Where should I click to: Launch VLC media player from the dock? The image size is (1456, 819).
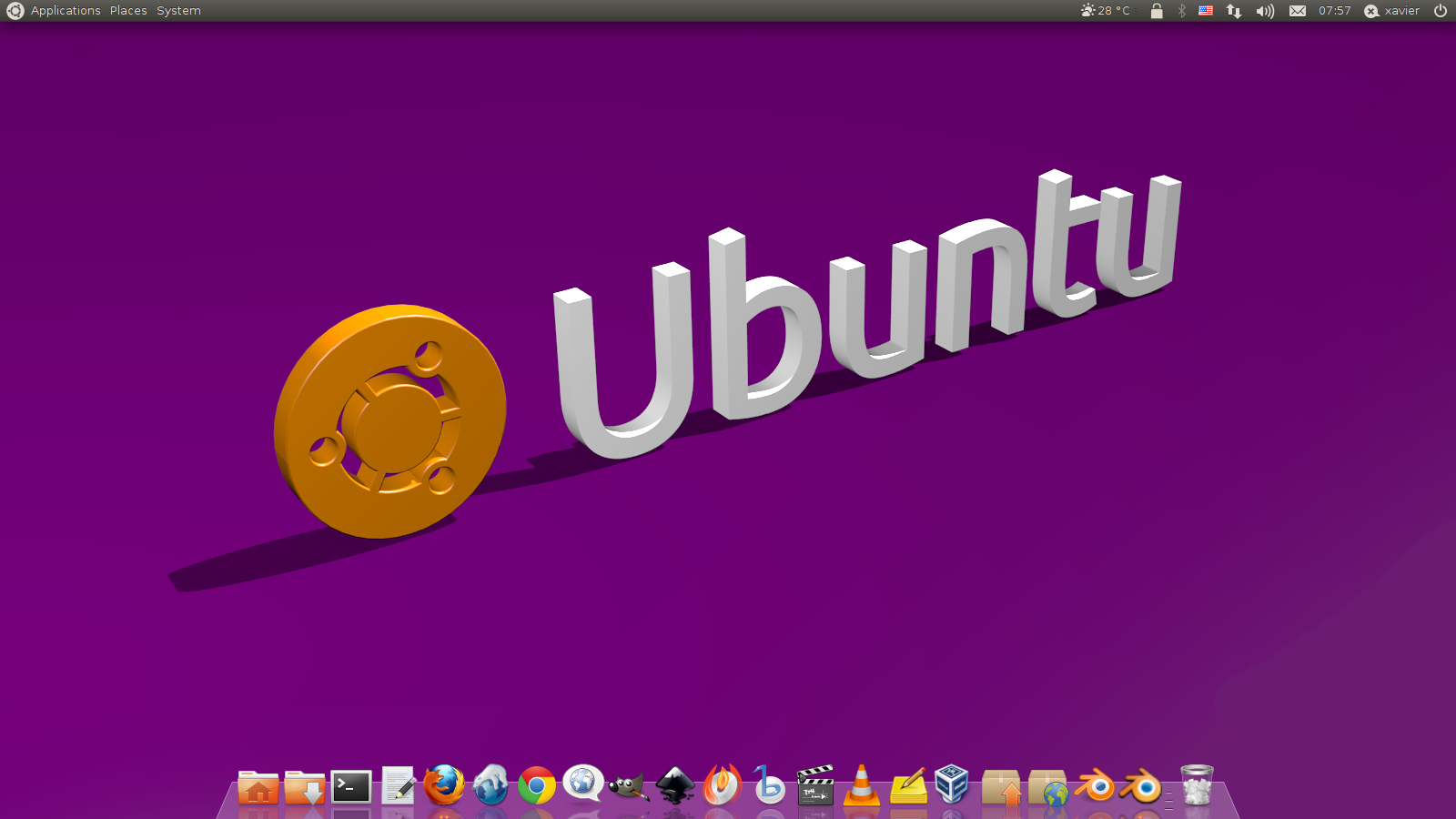point(861,785)
